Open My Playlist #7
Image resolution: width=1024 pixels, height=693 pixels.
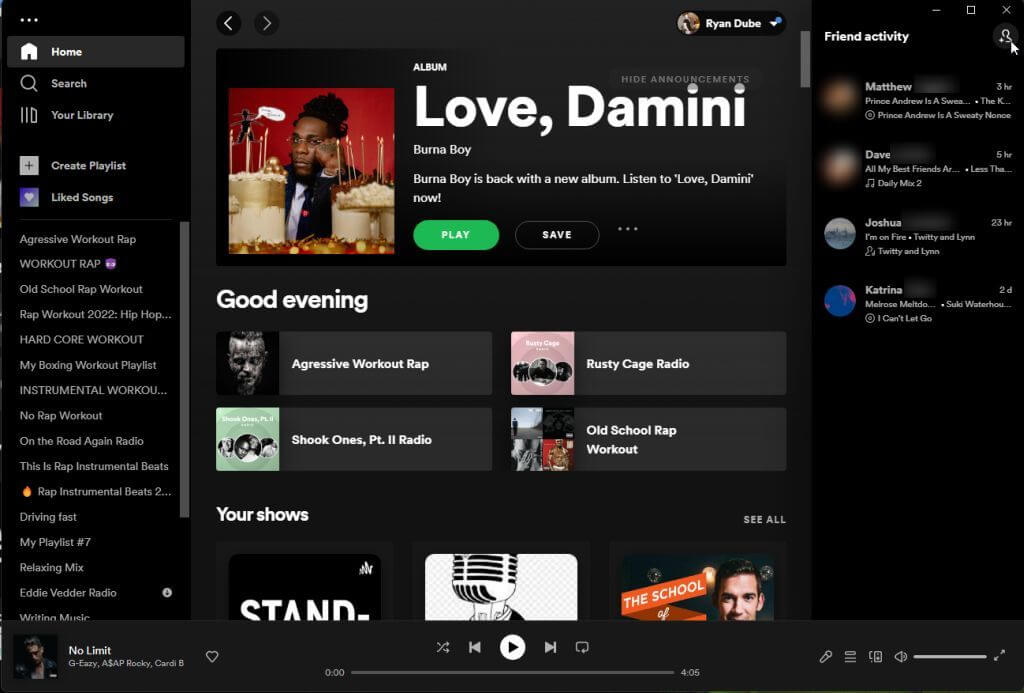(x=55, y=543)
